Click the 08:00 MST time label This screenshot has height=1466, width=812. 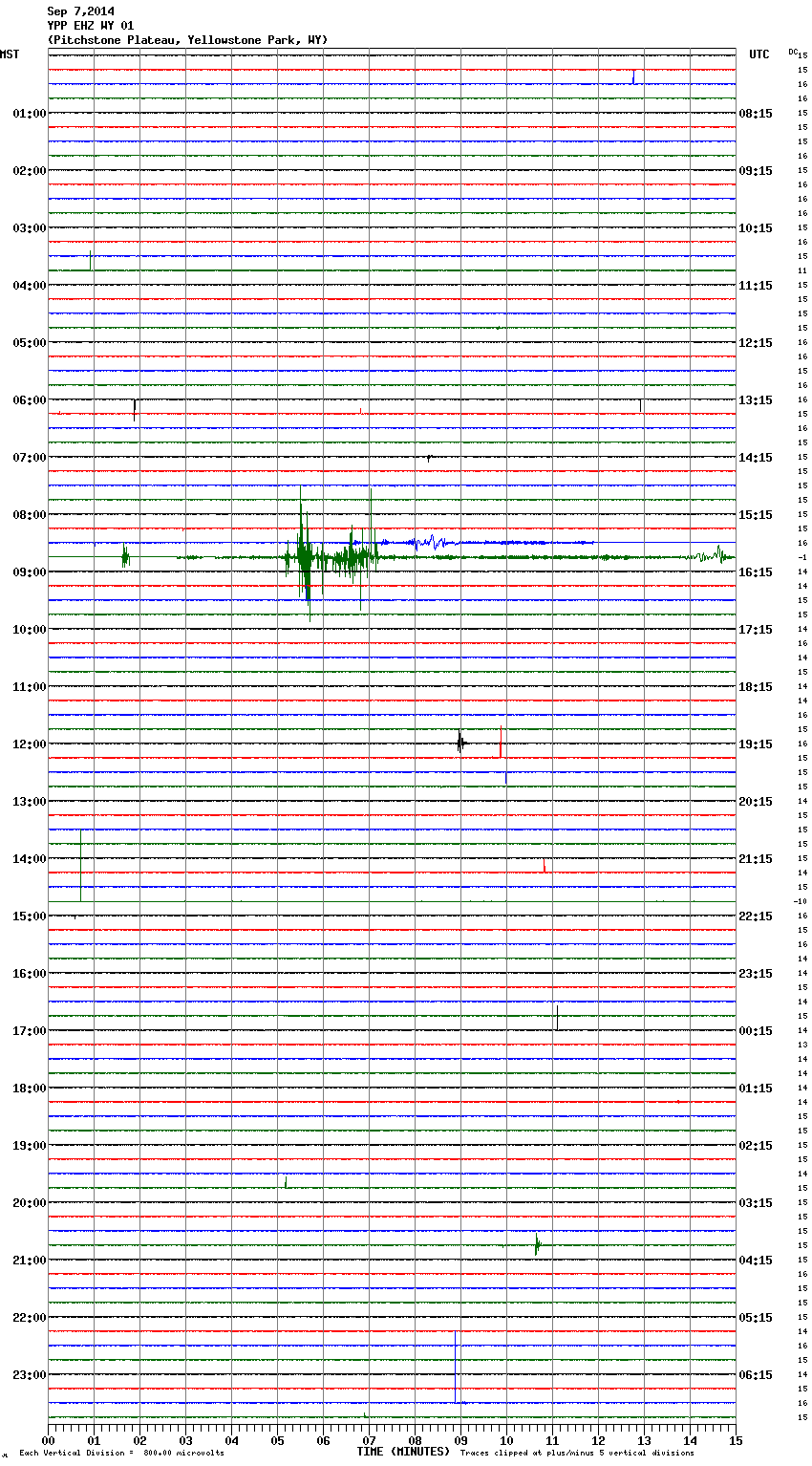(29, 514)
